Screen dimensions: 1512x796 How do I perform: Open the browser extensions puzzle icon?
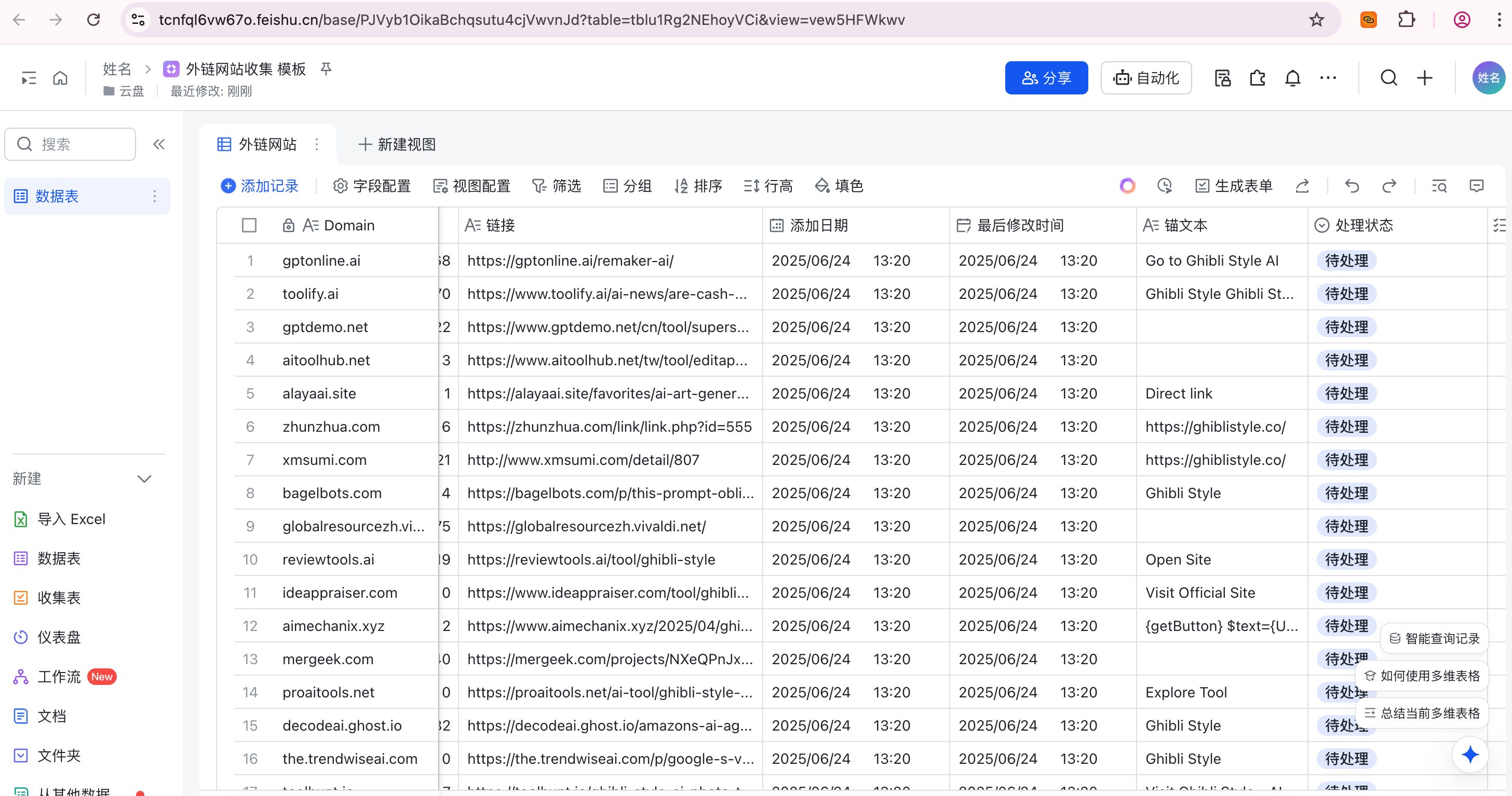[x=1407, y=20]
